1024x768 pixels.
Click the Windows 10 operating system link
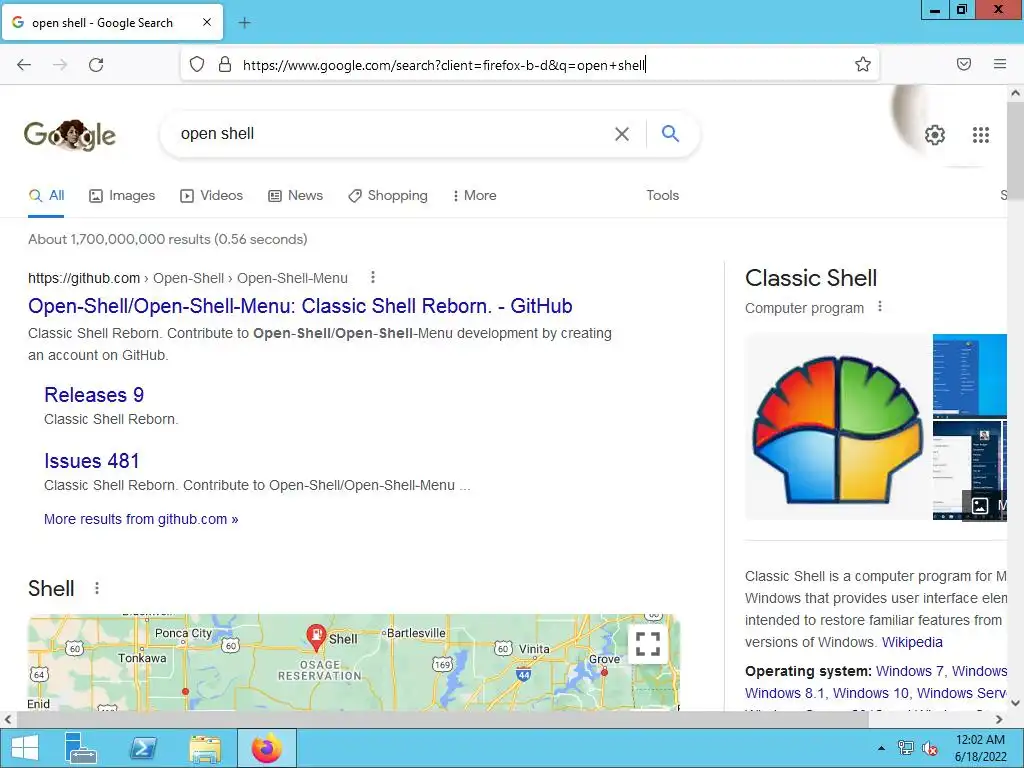click(x=871, y=693)
